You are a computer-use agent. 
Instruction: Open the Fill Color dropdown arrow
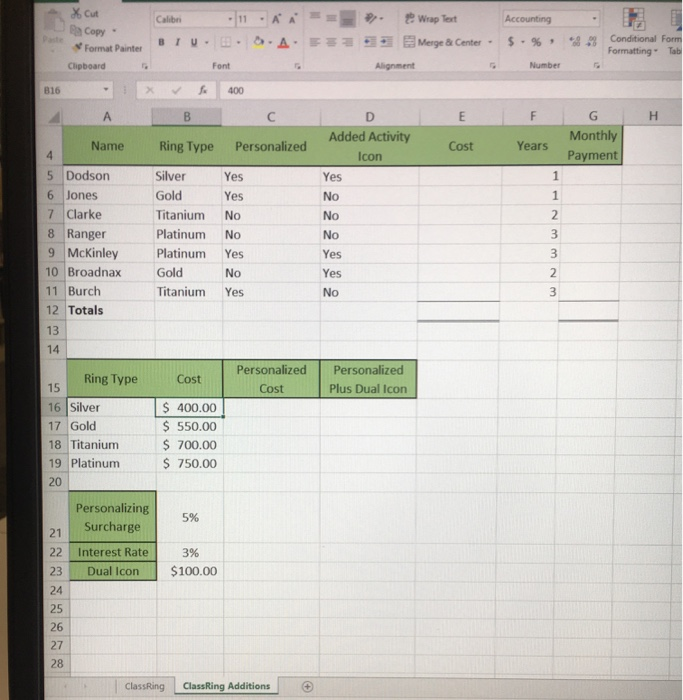[270, 43]
